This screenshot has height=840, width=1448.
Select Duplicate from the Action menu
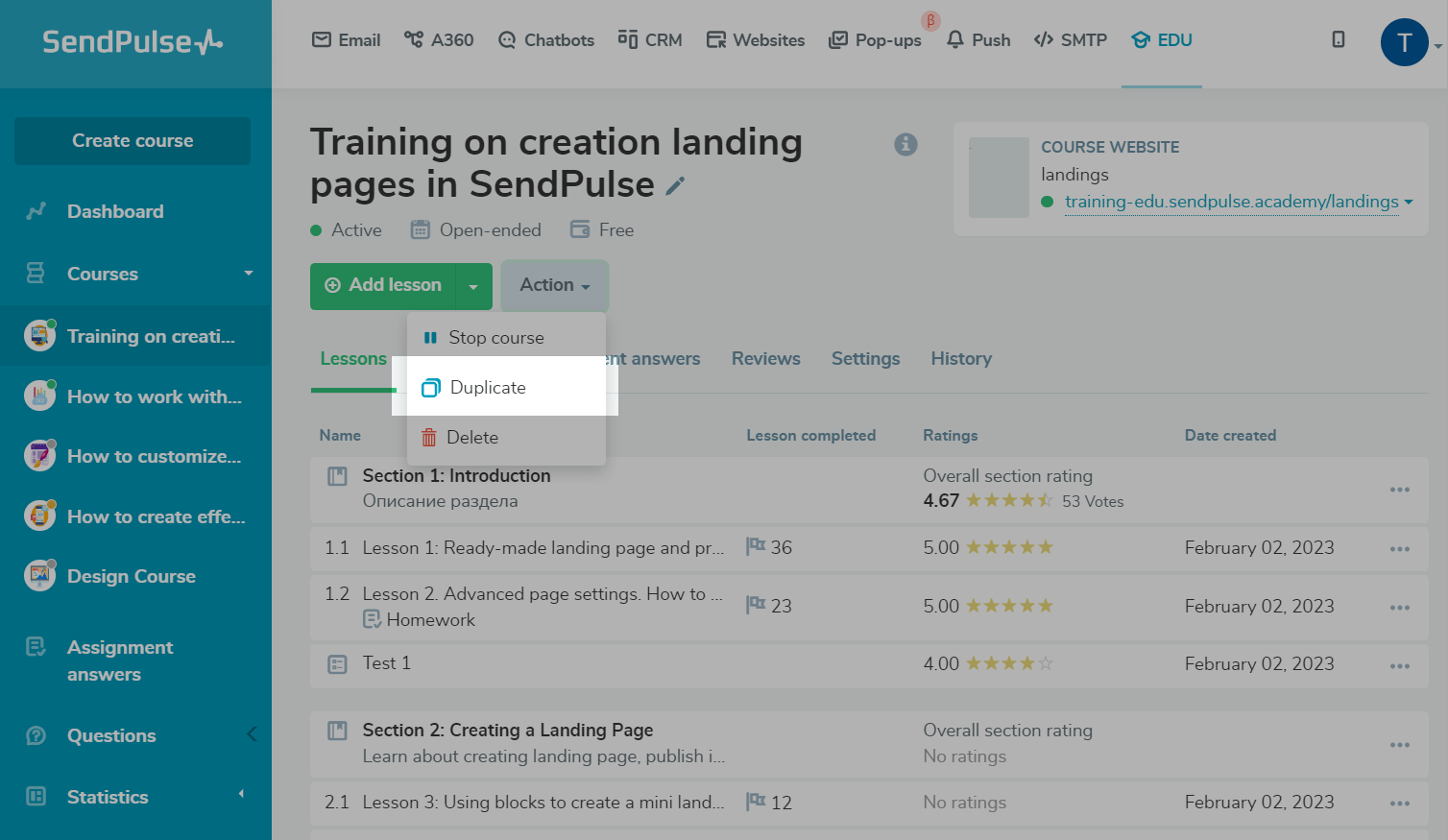[488, 387]
